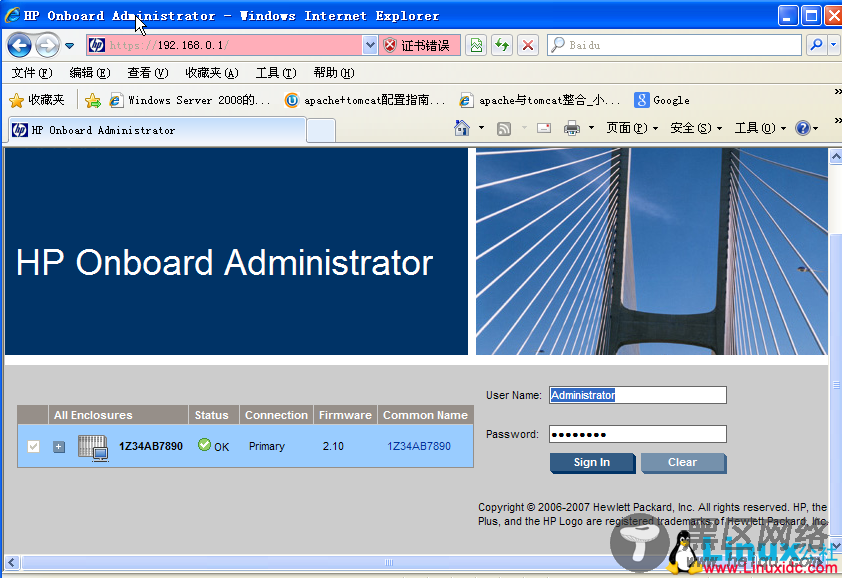
Task: Click the search magnifier button
Action: [x=816, y=45]
